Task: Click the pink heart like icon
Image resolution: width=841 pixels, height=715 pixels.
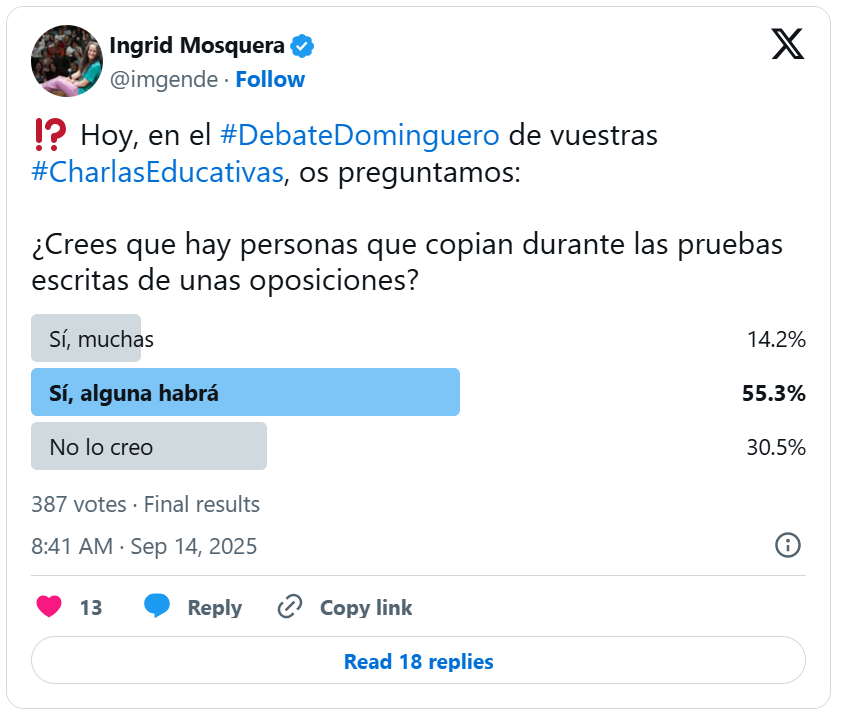Action: pos(49,607)
